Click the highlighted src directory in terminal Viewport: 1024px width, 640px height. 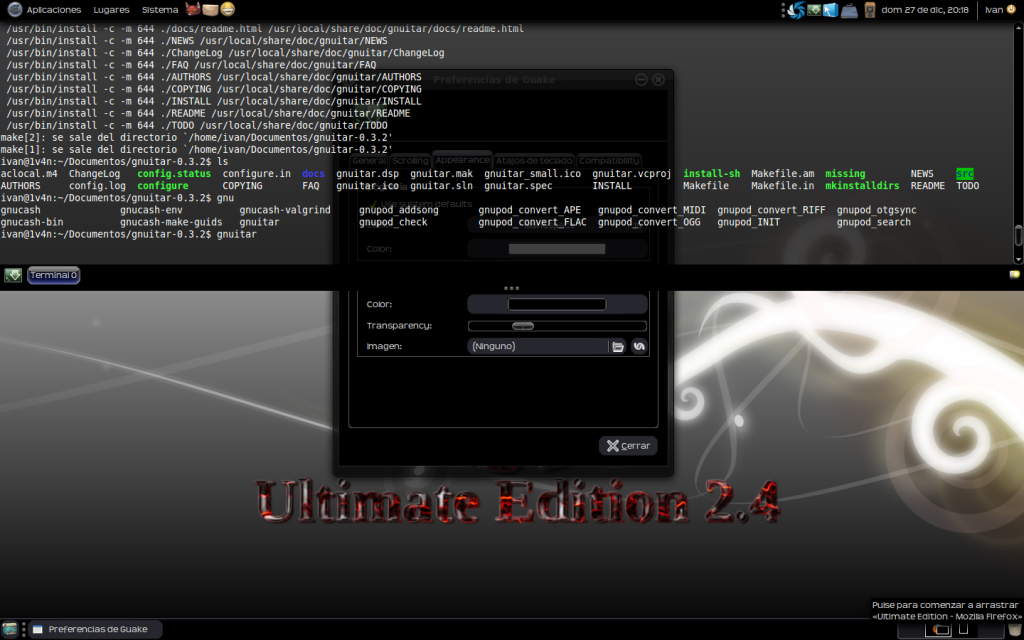pos(965,174)
